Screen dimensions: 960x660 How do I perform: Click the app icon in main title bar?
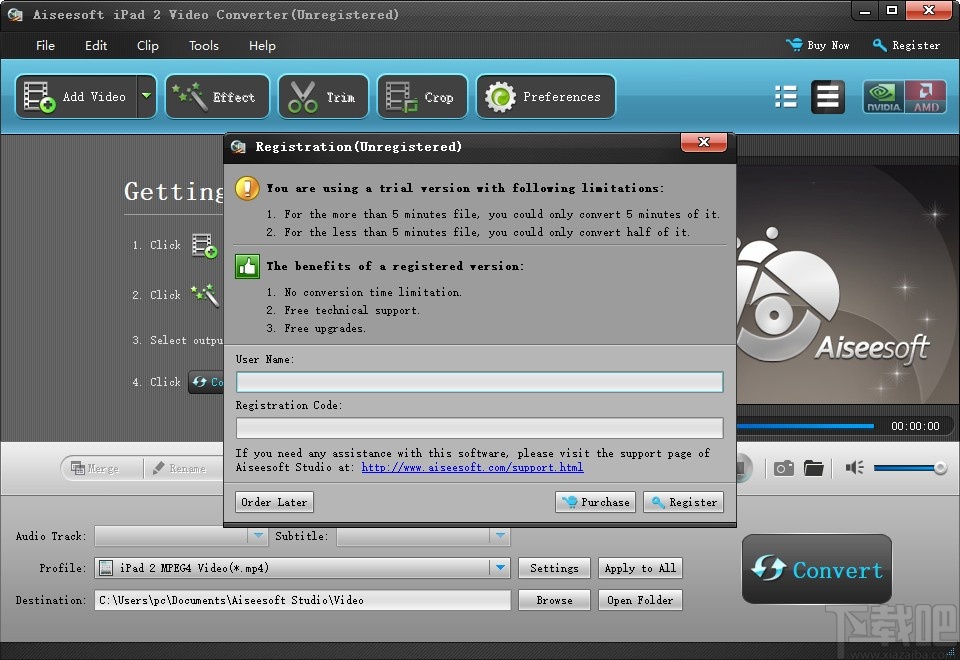tap(15, 14)
